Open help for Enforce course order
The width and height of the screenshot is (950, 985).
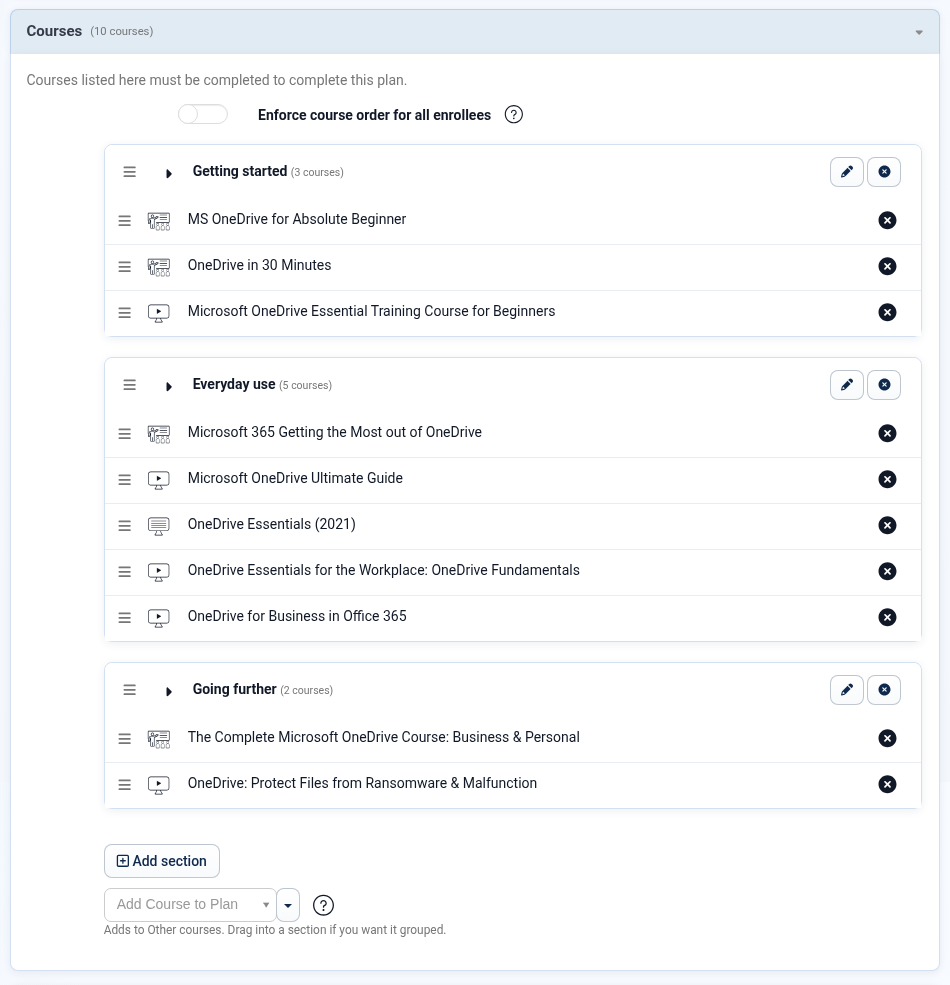point(513,114)
